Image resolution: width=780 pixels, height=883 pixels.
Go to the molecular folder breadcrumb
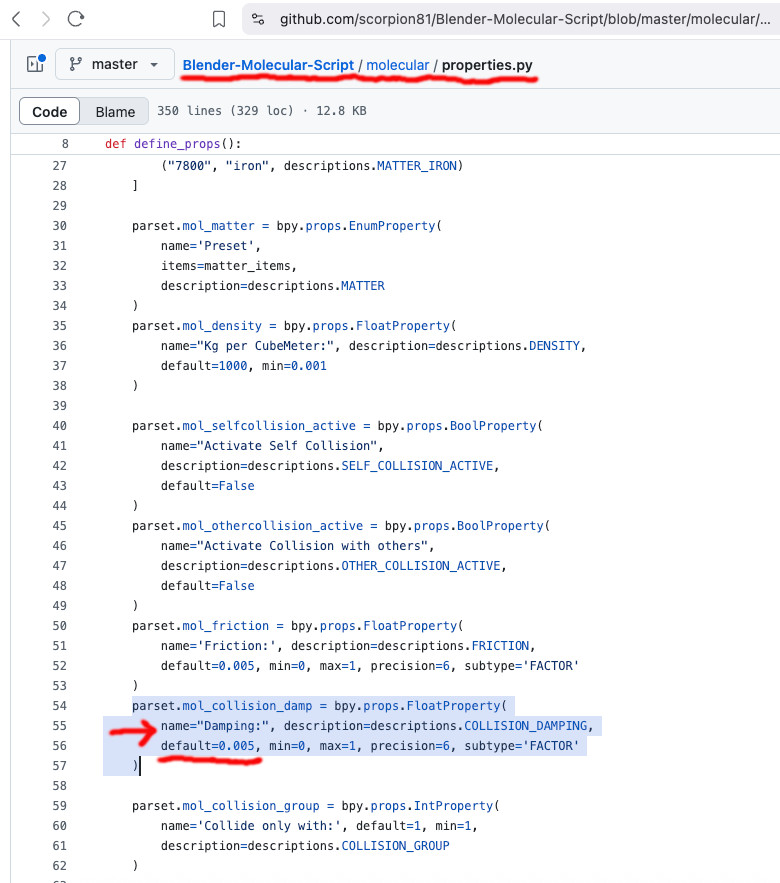point(397,65)
